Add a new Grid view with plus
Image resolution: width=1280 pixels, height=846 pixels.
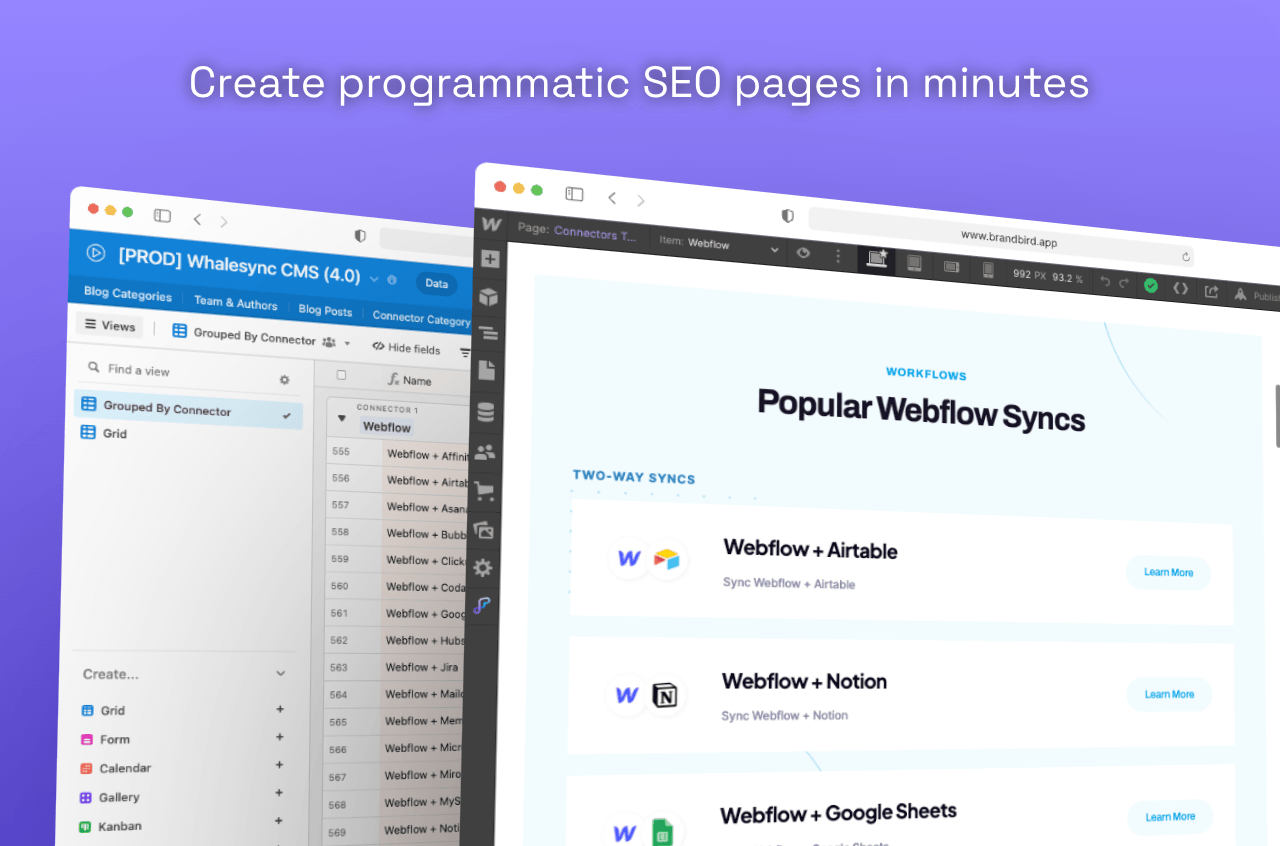pos(280,709)
